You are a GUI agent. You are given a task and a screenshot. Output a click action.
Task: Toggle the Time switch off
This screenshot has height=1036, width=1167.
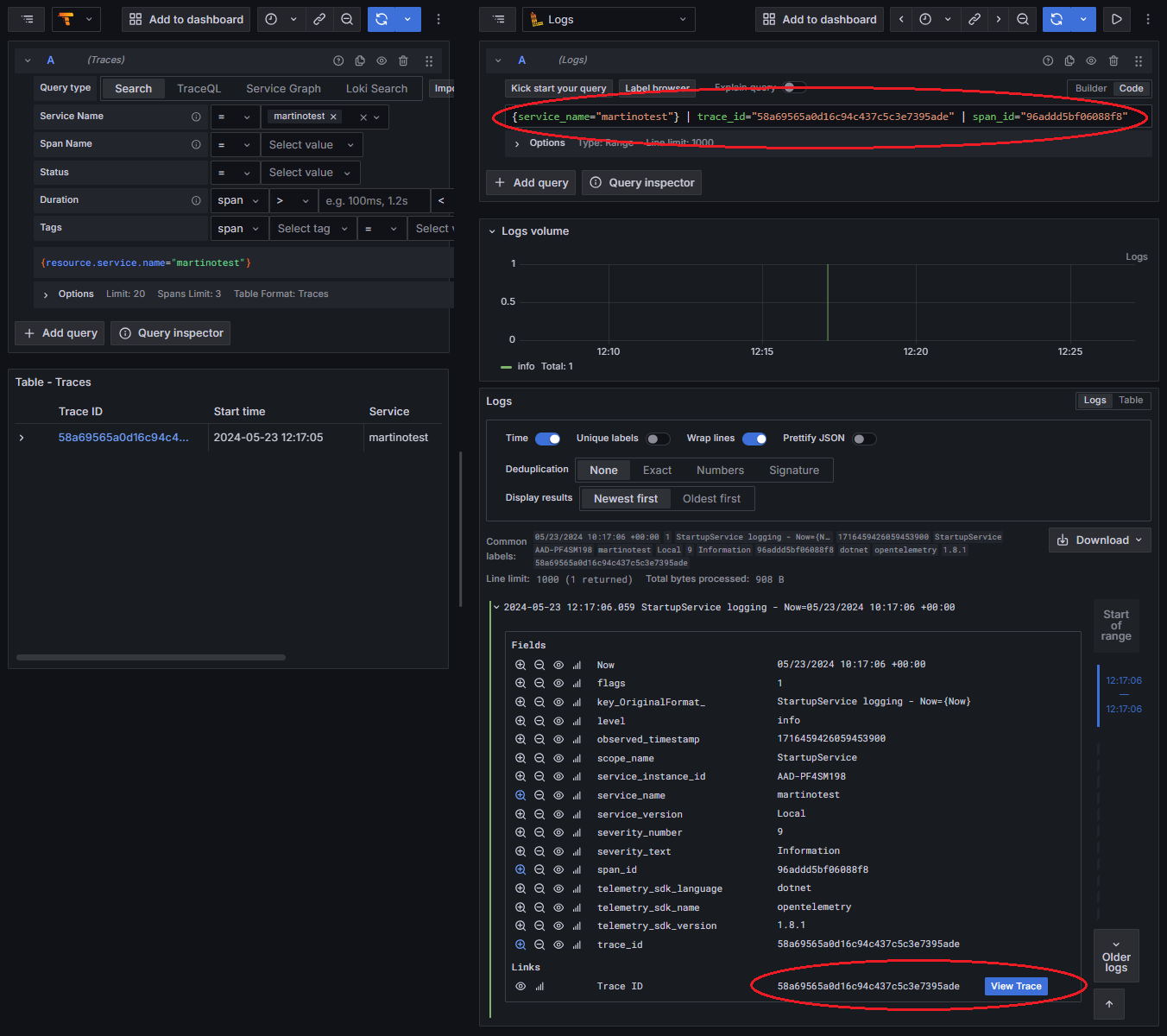547,439
